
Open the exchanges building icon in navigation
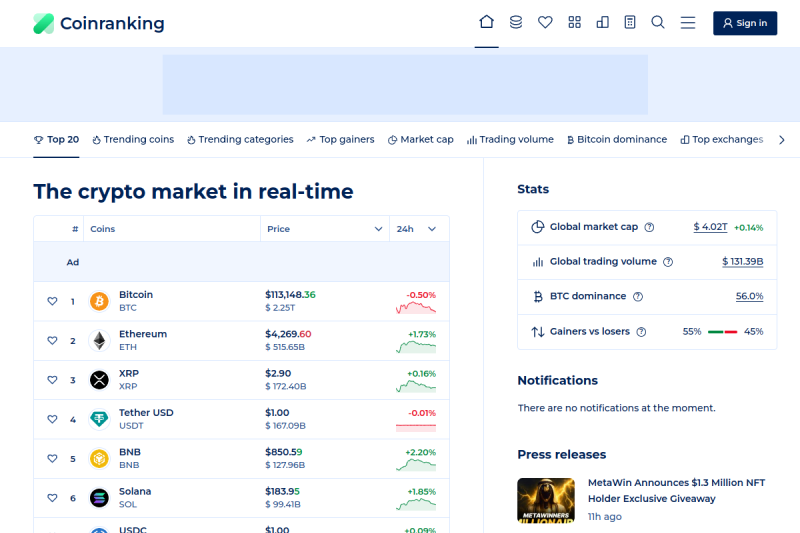pos(603,22)
